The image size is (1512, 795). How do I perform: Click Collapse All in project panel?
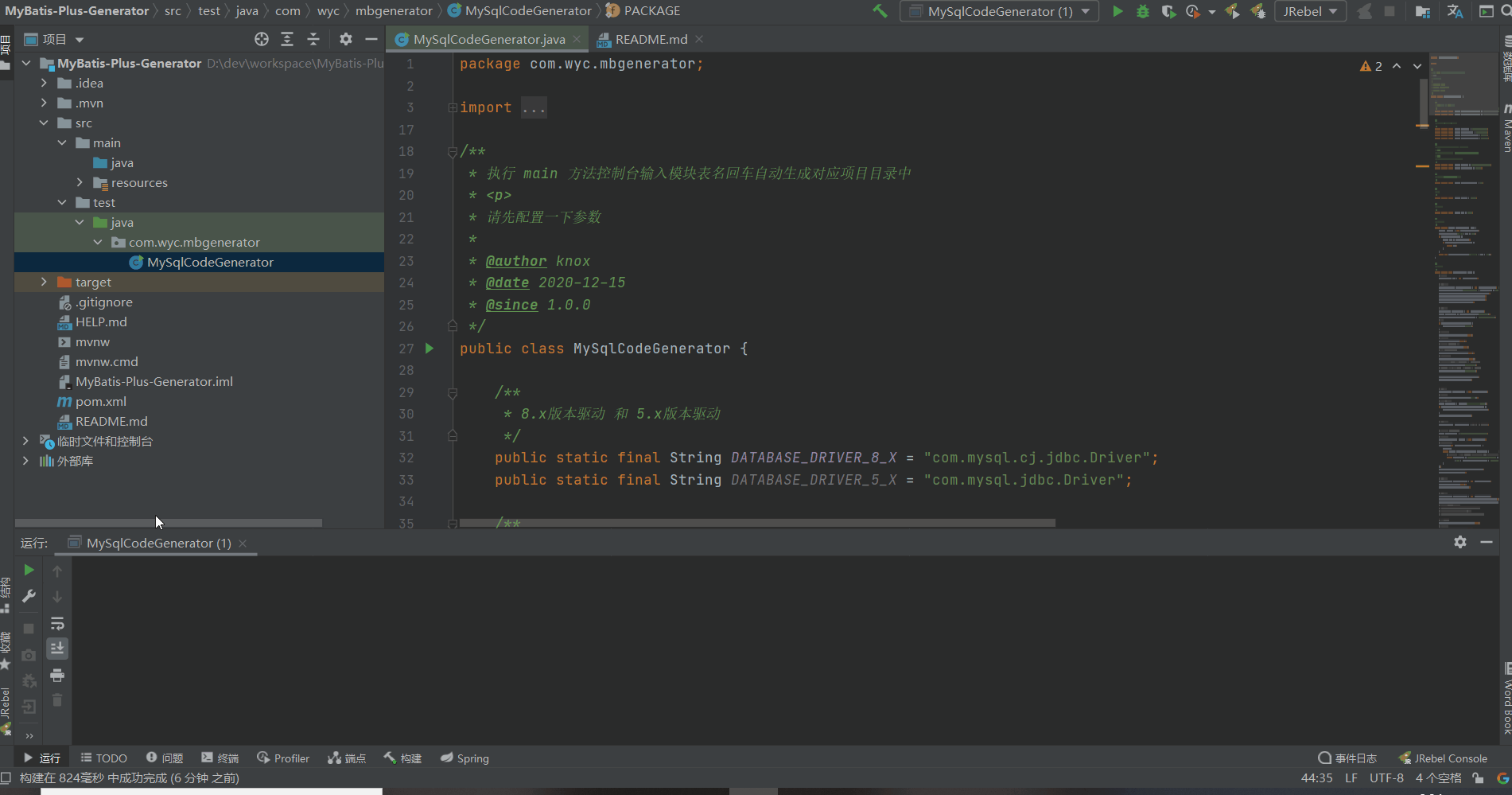click(313, 39)
